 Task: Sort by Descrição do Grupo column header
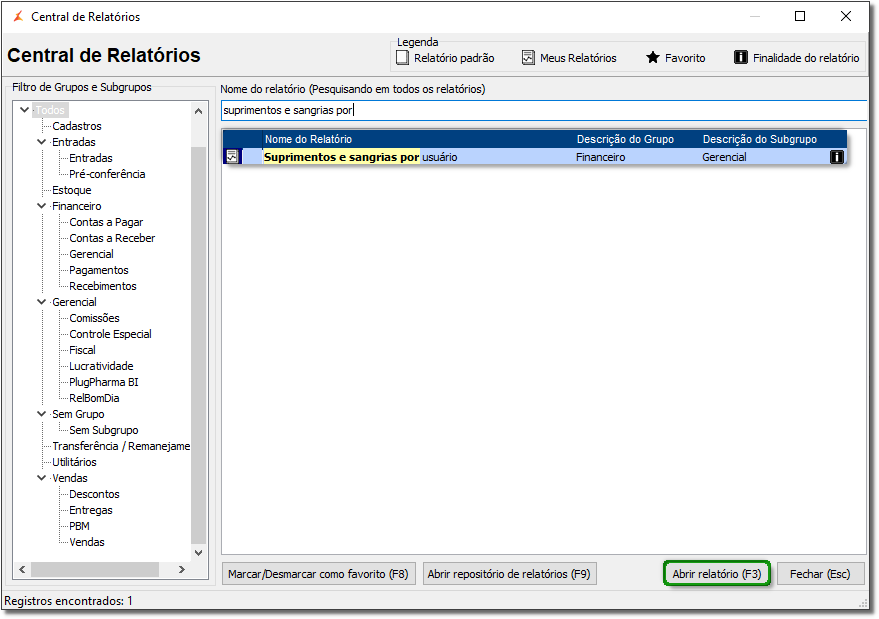coord(637,139)
